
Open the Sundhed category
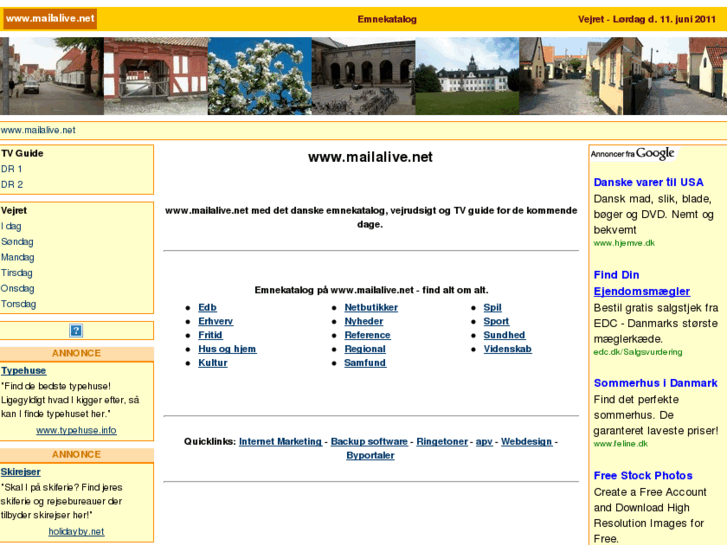tap(504, 335)
